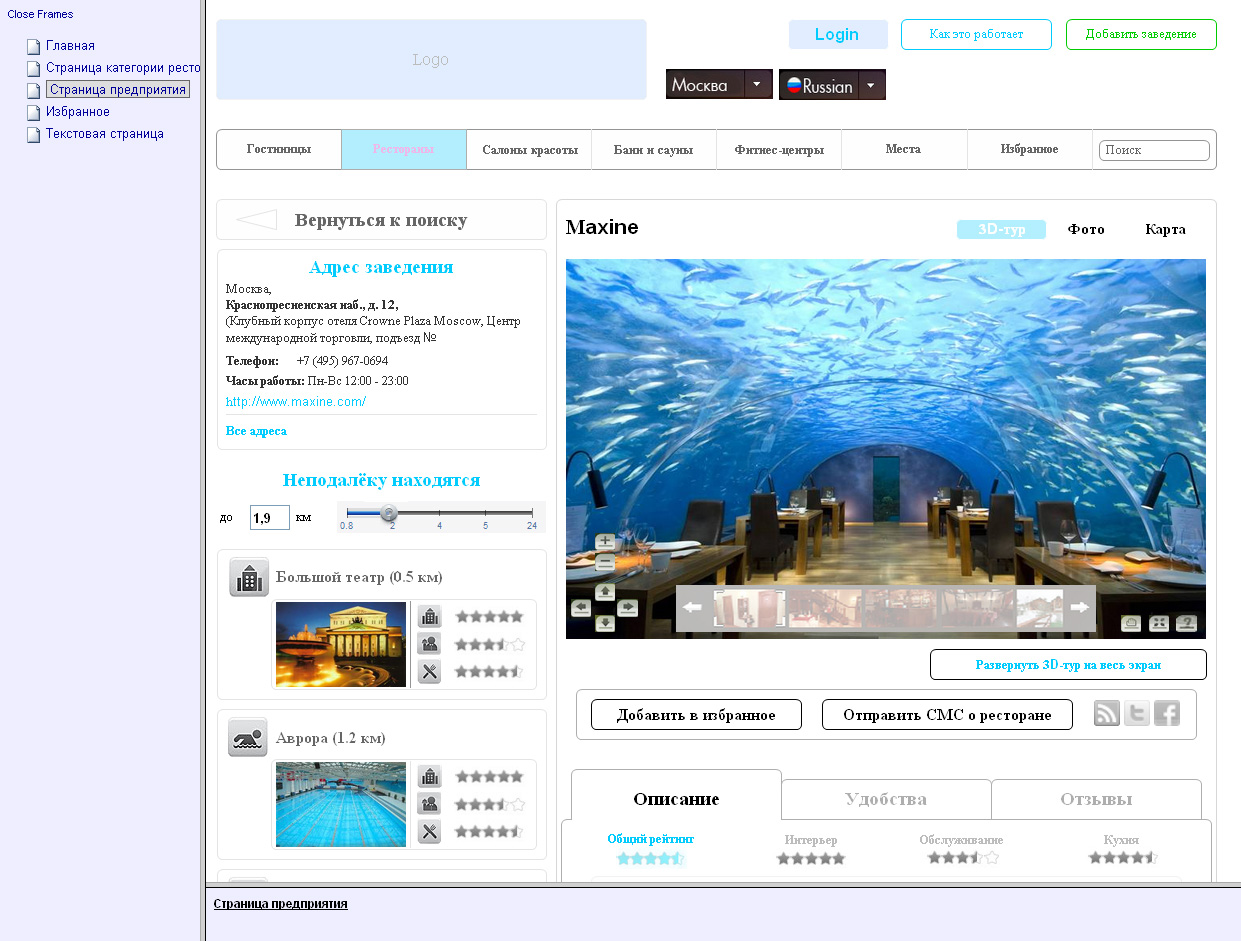Click the distance slider handle
Viewport: 1241px width, 941px height.
tap(389, 513)
